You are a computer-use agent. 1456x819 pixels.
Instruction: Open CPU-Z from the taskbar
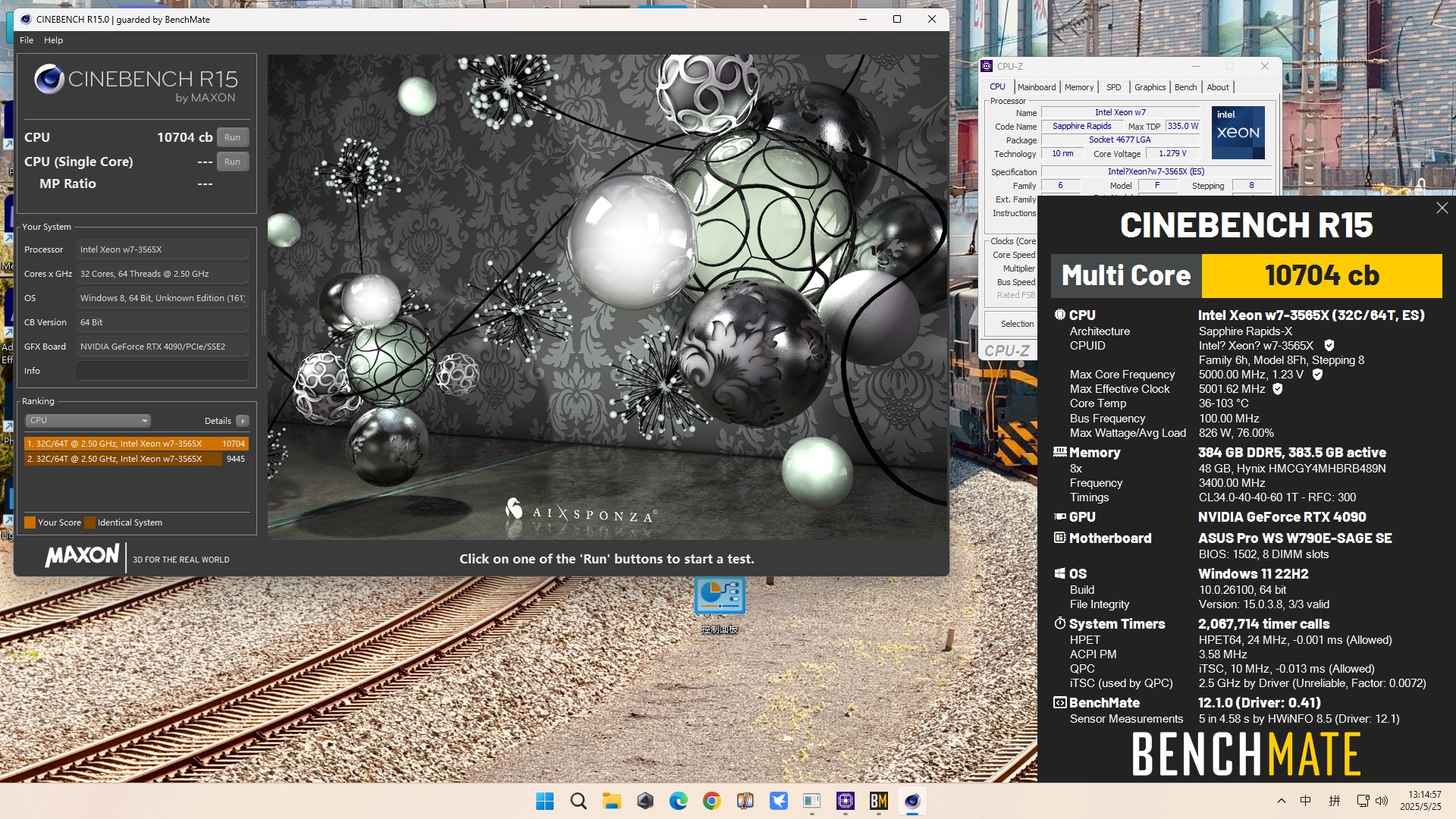point(845,801)
